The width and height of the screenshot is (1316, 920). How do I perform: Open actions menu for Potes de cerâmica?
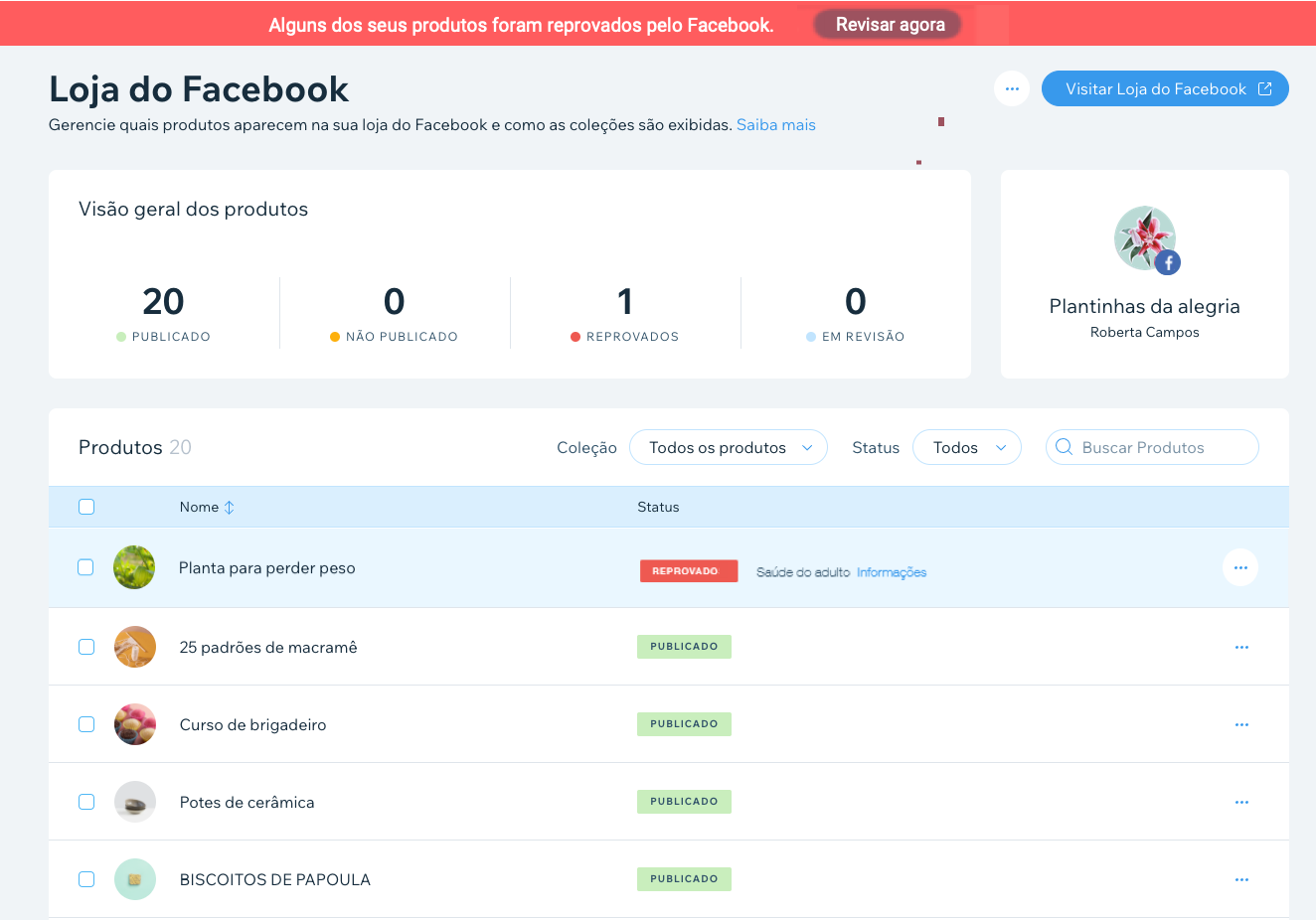[x=1241, y=802]
